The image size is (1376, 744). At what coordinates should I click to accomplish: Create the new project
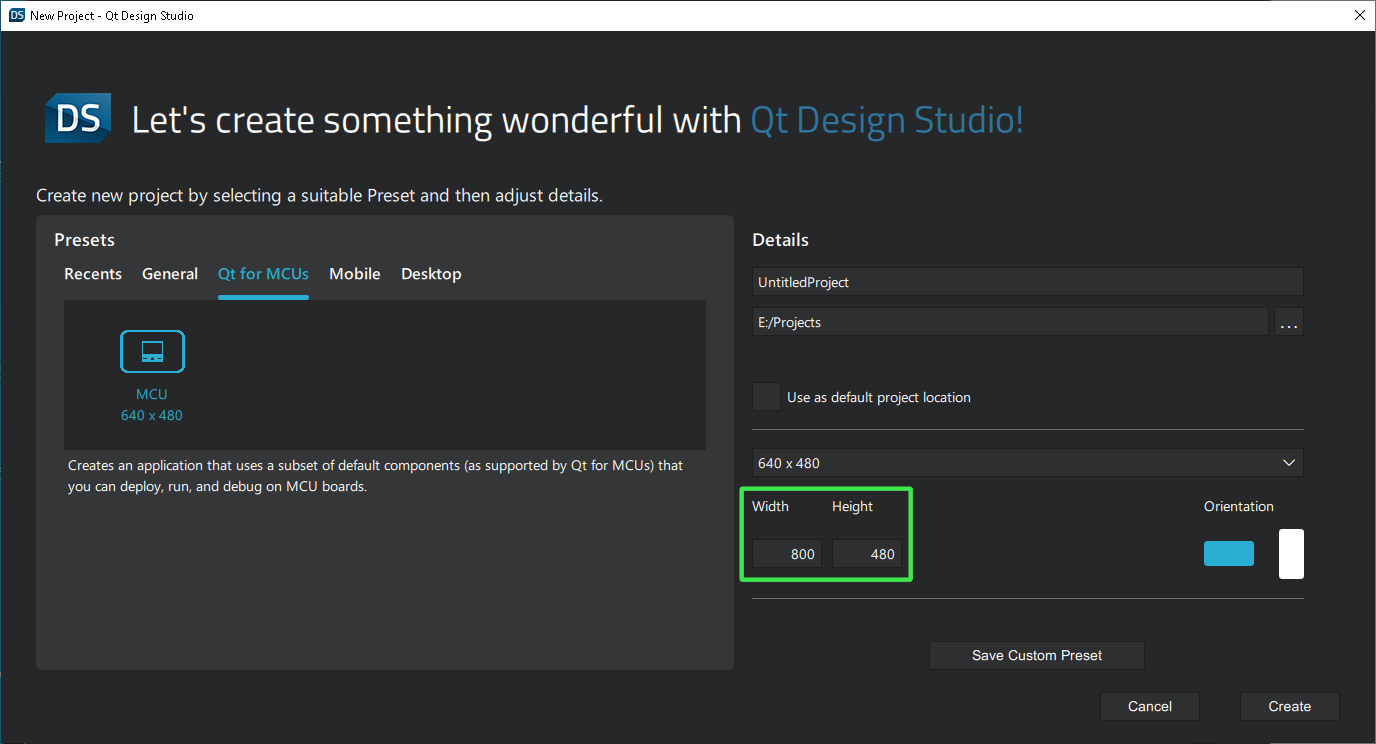[x=1289, y=706]
